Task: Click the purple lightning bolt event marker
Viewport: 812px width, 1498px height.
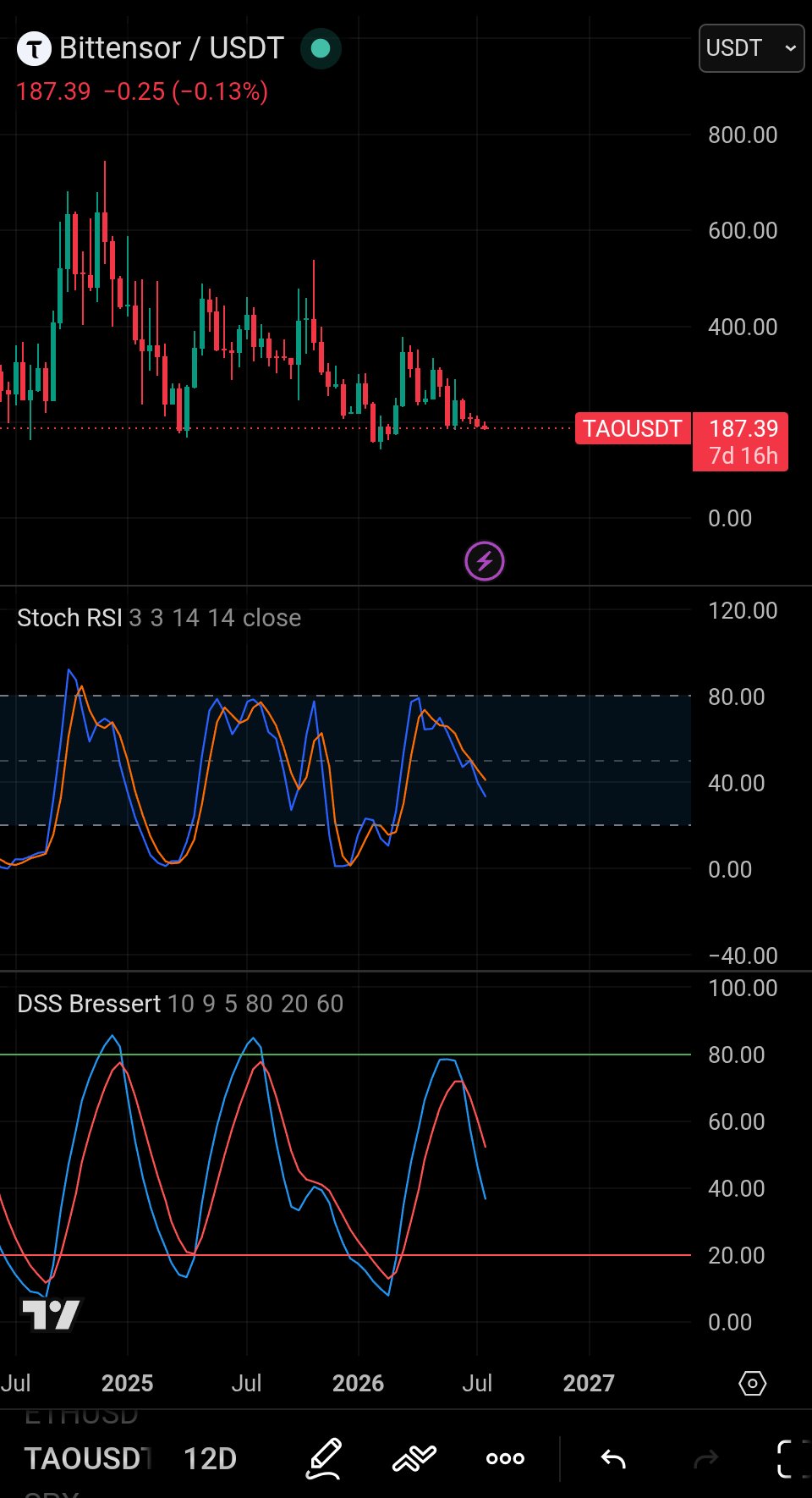Action: tap(485, 561)
